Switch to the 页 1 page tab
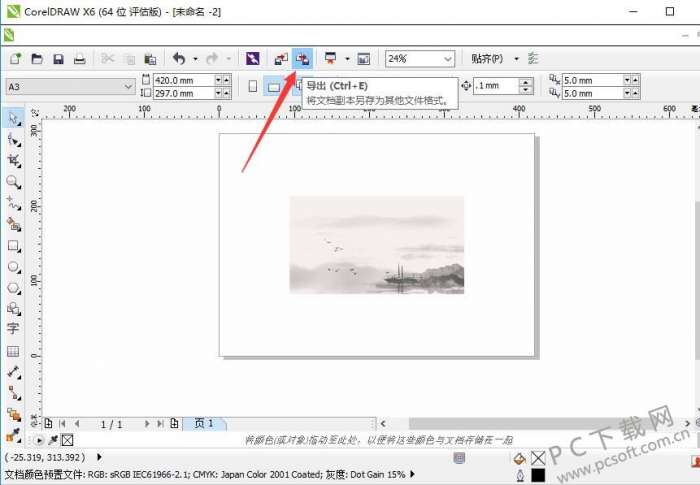700x485 pixels. (x=204, y=423)
